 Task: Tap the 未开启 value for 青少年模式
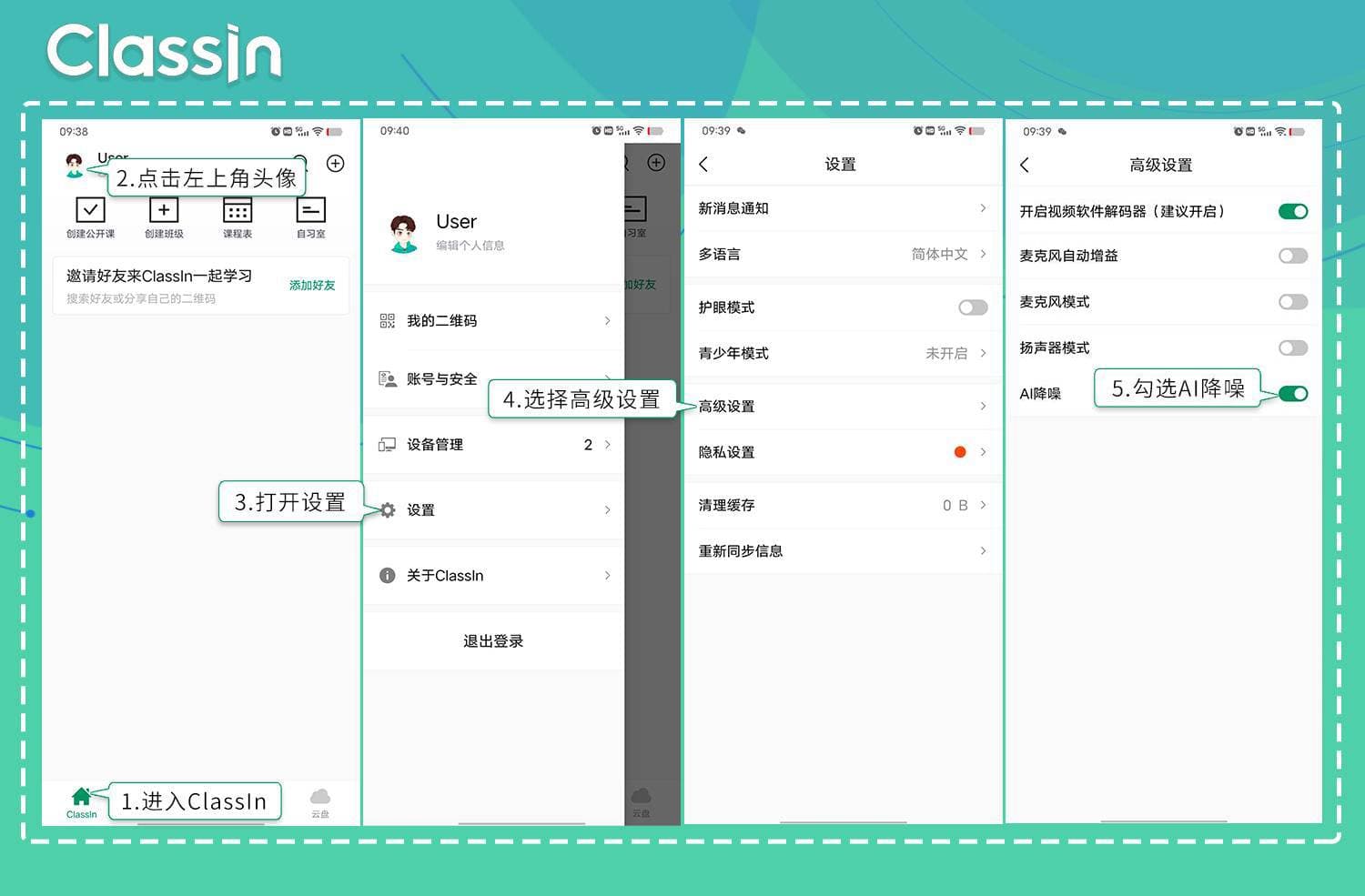[946, 353]
